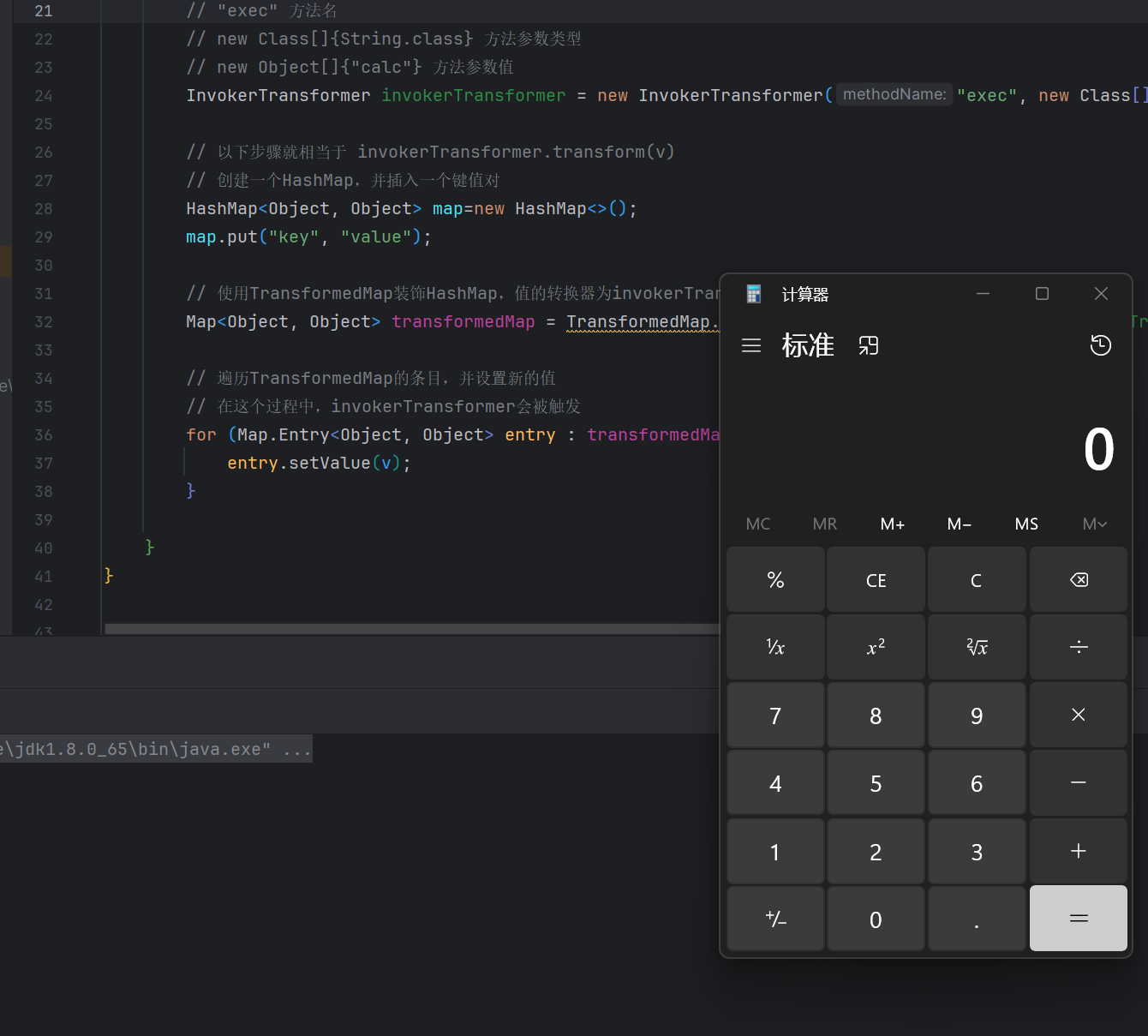The height and width of the screenshot is (1036, 1148).
Task: Click the editor horizontal scrollbar
Action: point(411,629)
